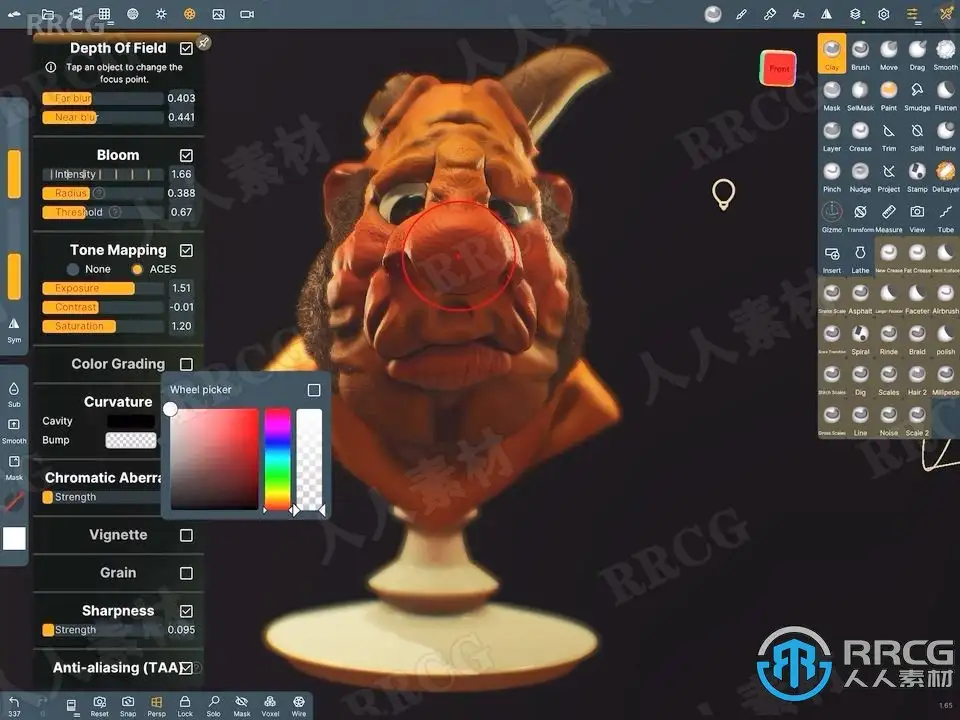
Task: Click the Front view cube
Action: [x=778, y=68]
